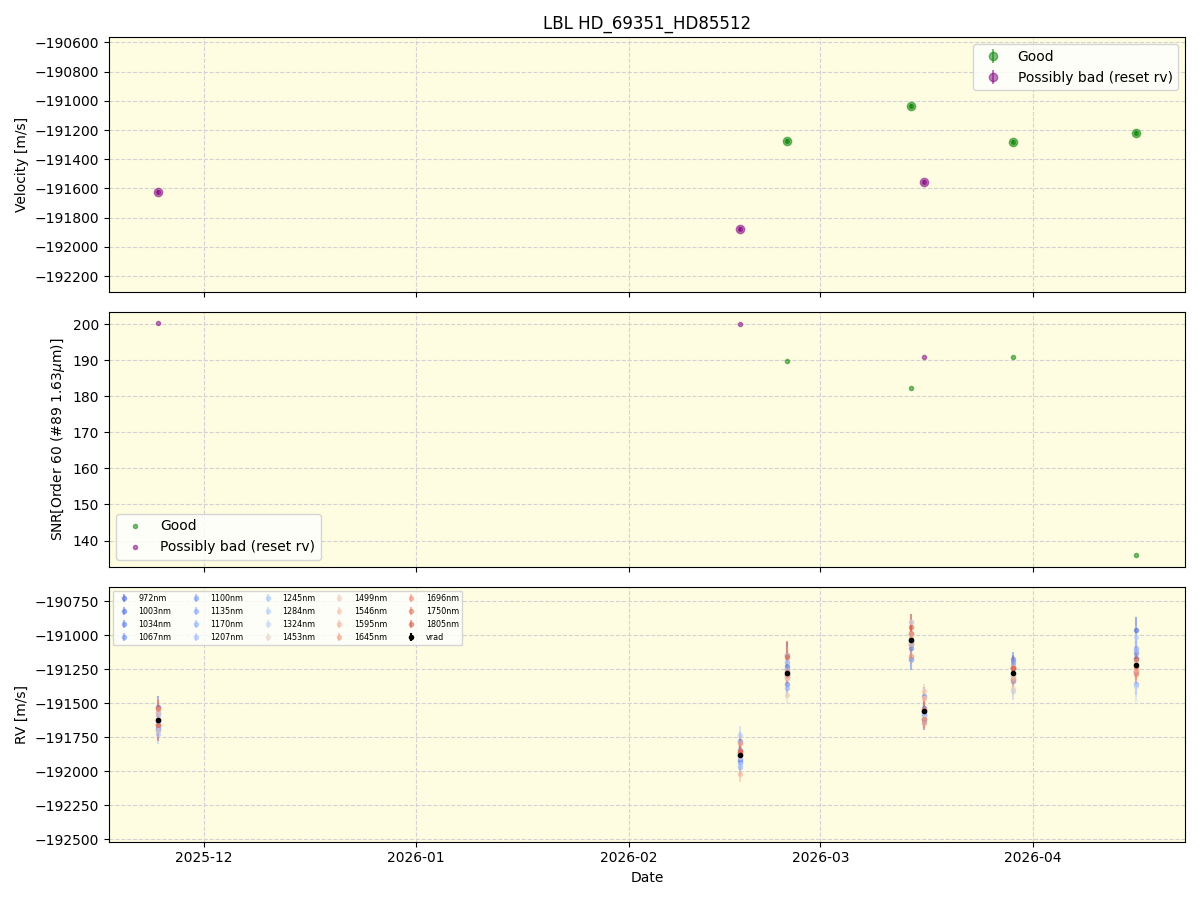Click the black vrad point in November 2025
Screen dimensions: 1200x900
pos(158,720)
